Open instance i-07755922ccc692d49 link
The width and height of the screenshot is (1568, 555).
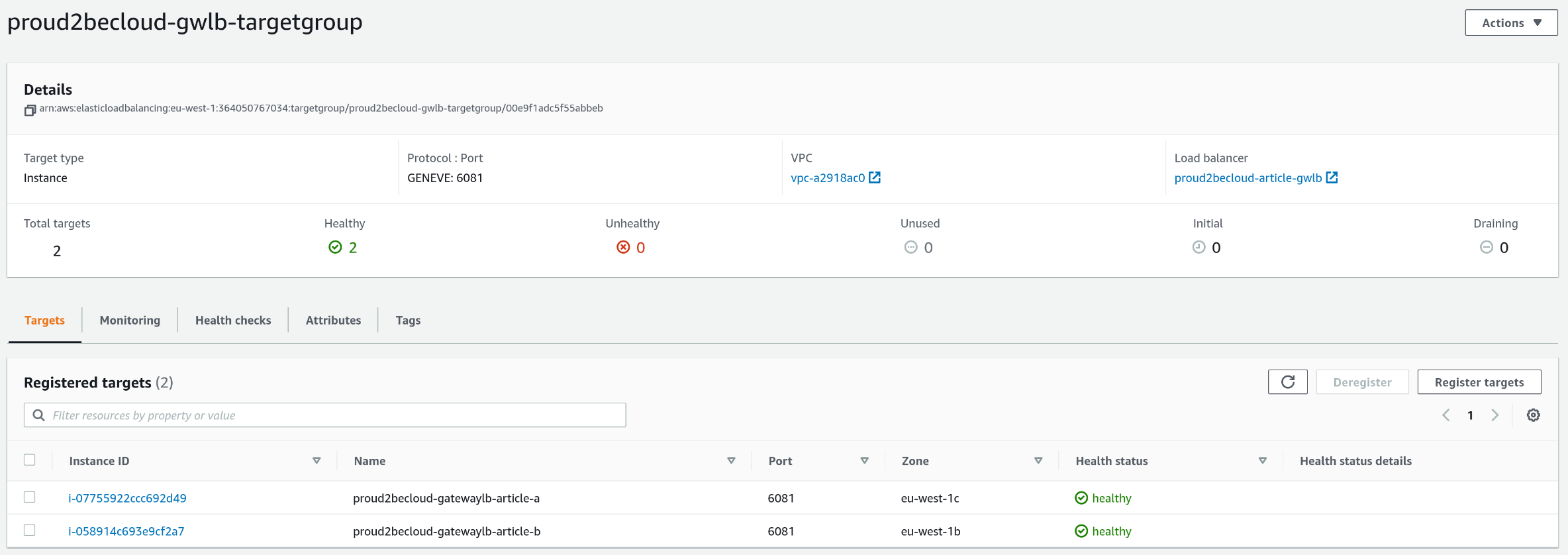tap(127, 498)
